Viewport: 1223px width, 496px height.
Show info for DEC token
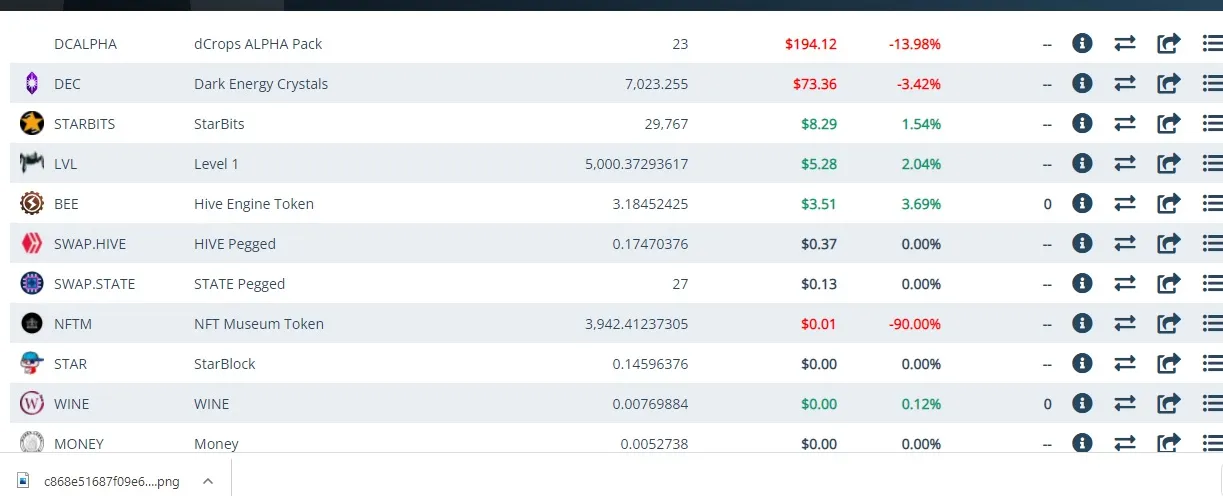coord(1081,84)
